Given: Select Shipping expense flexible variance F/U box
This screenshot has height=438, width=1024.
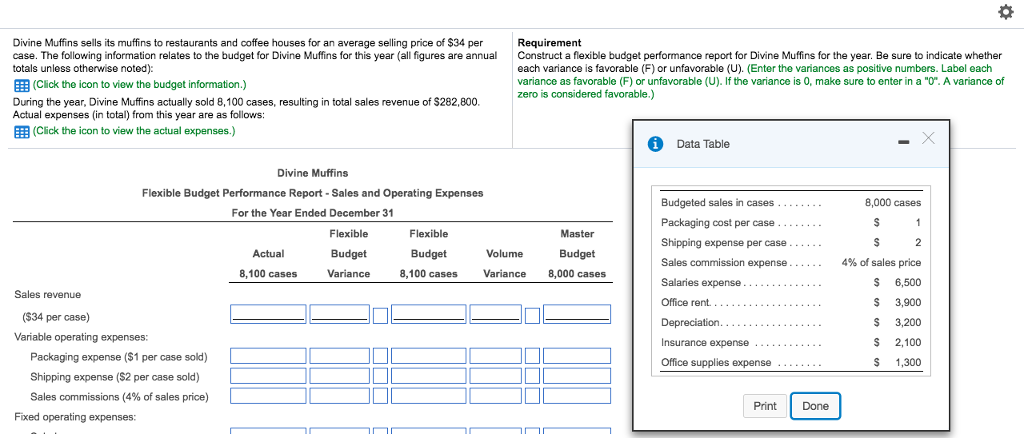Looking at the screenshot, I should pos(381,376).
